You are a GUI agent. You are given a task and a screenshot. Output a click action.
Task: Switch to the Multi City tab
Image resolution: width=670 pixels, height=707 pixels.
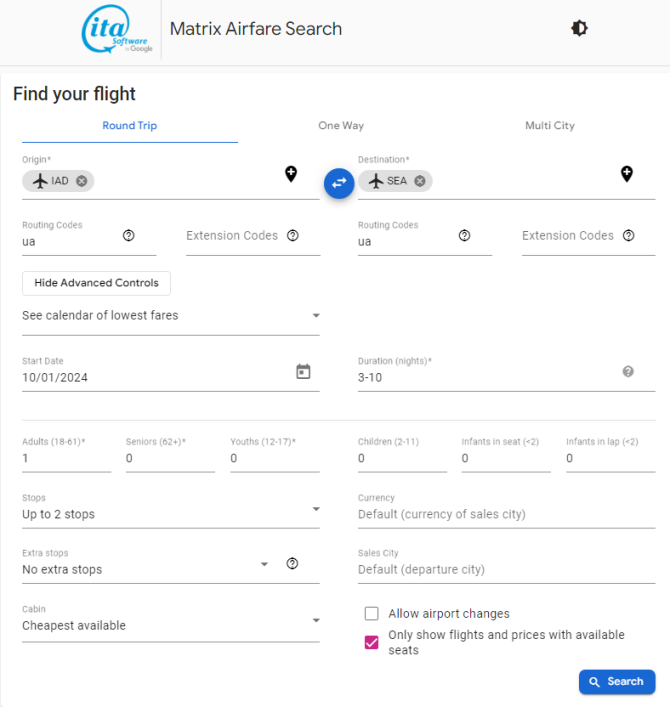[550, 125]
